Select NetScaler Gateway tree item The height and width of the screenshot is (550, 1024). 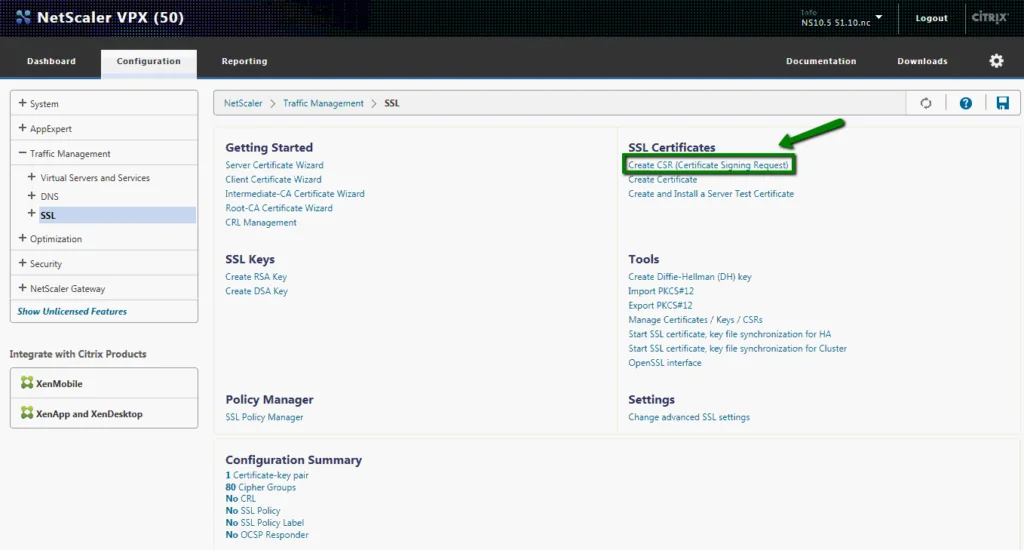pos(67,289)
